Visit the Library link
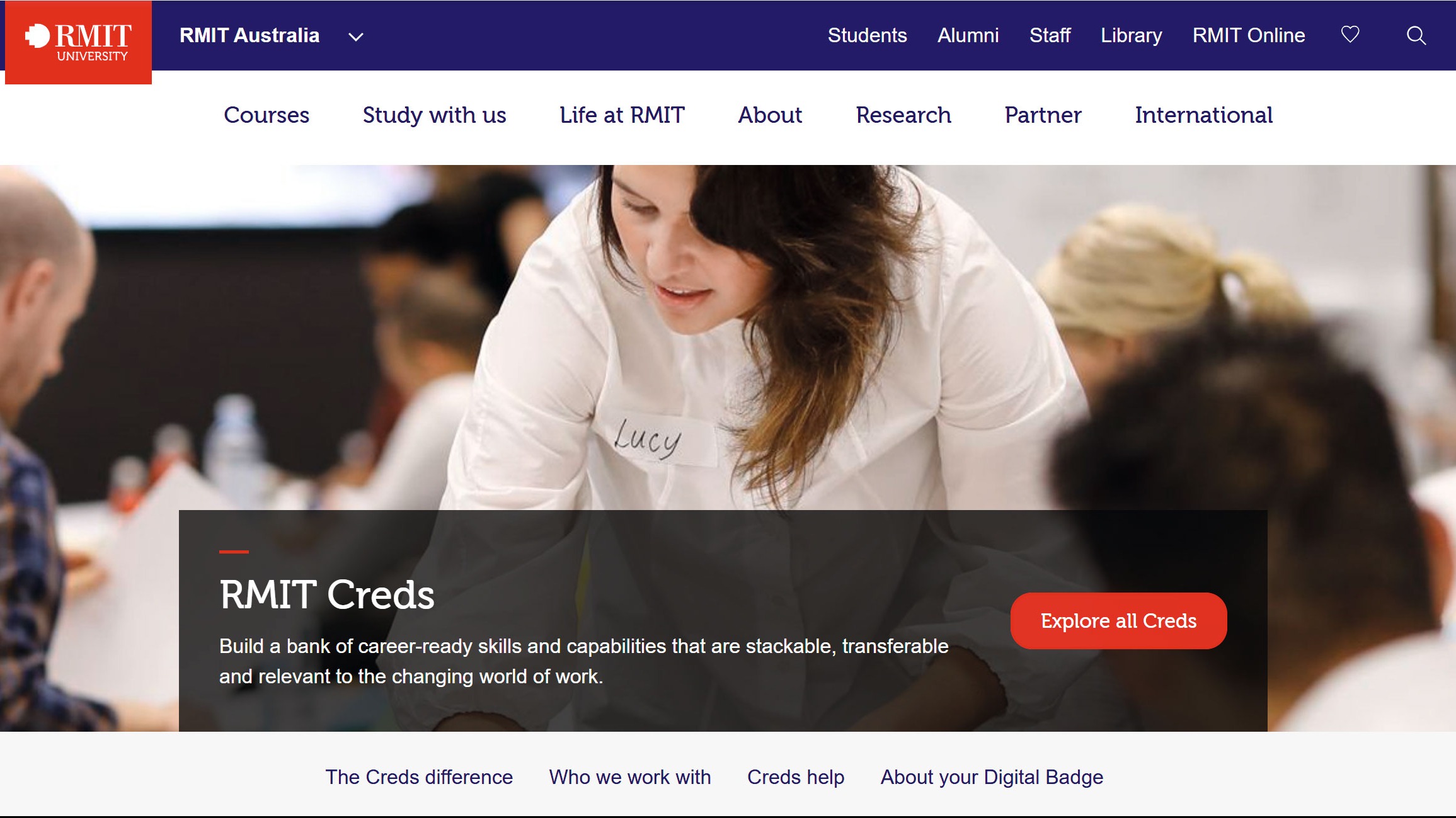This screenshot has width=1456, height=818. click(1131, 35)
